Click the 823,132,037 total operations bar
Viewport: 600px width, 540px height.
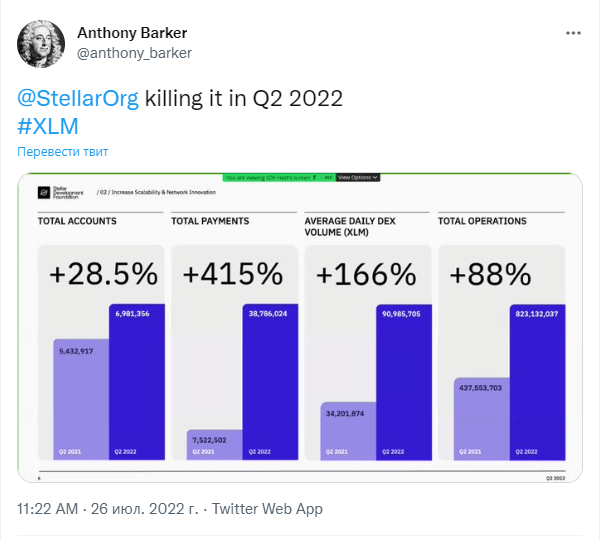[x=537, y=382]
